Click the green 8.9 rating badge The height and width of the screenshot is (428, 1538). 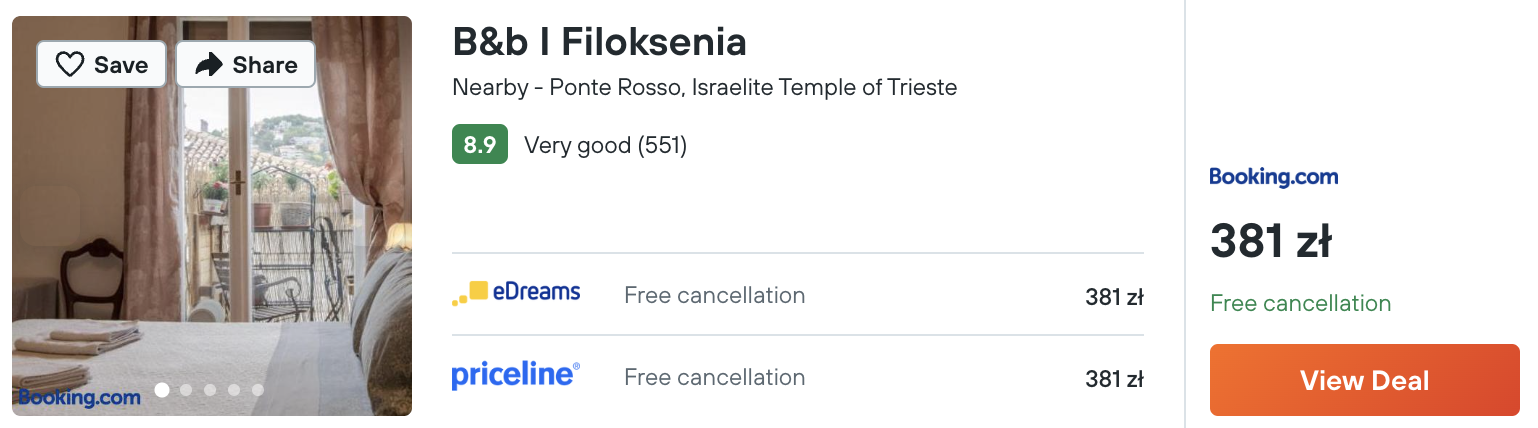click(480, 145)
